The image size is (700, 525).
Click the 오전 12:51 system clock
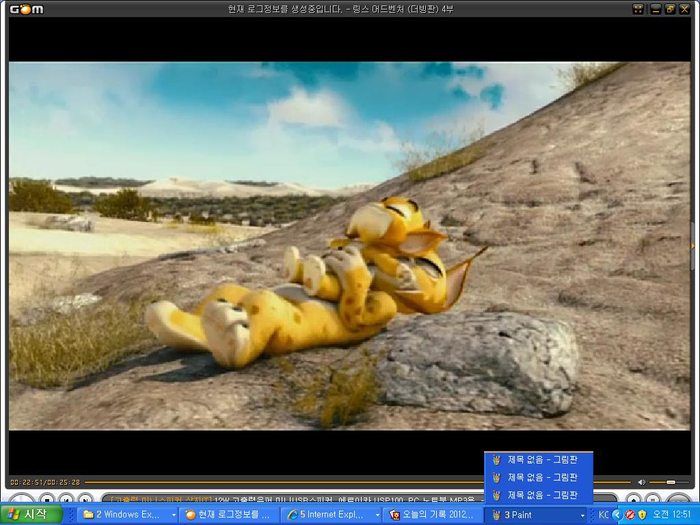coord(671,515)
